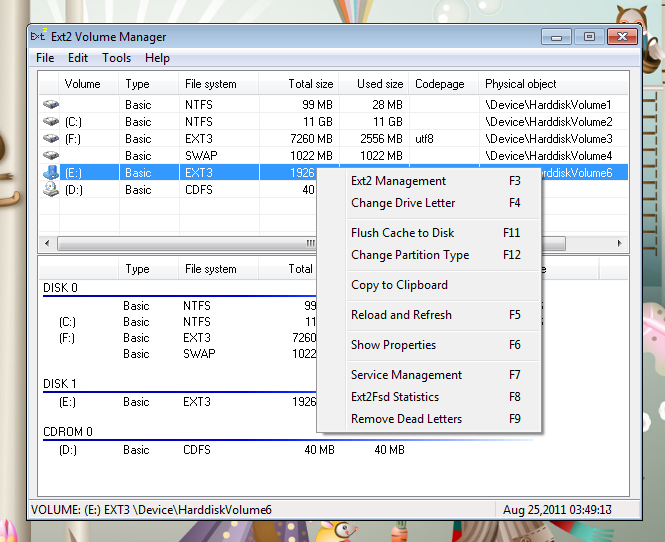This screenshot has height=542, width=665.
Task: Click the utf8 codepage cell
Action: pyautogui.click(x=424, y=139)
